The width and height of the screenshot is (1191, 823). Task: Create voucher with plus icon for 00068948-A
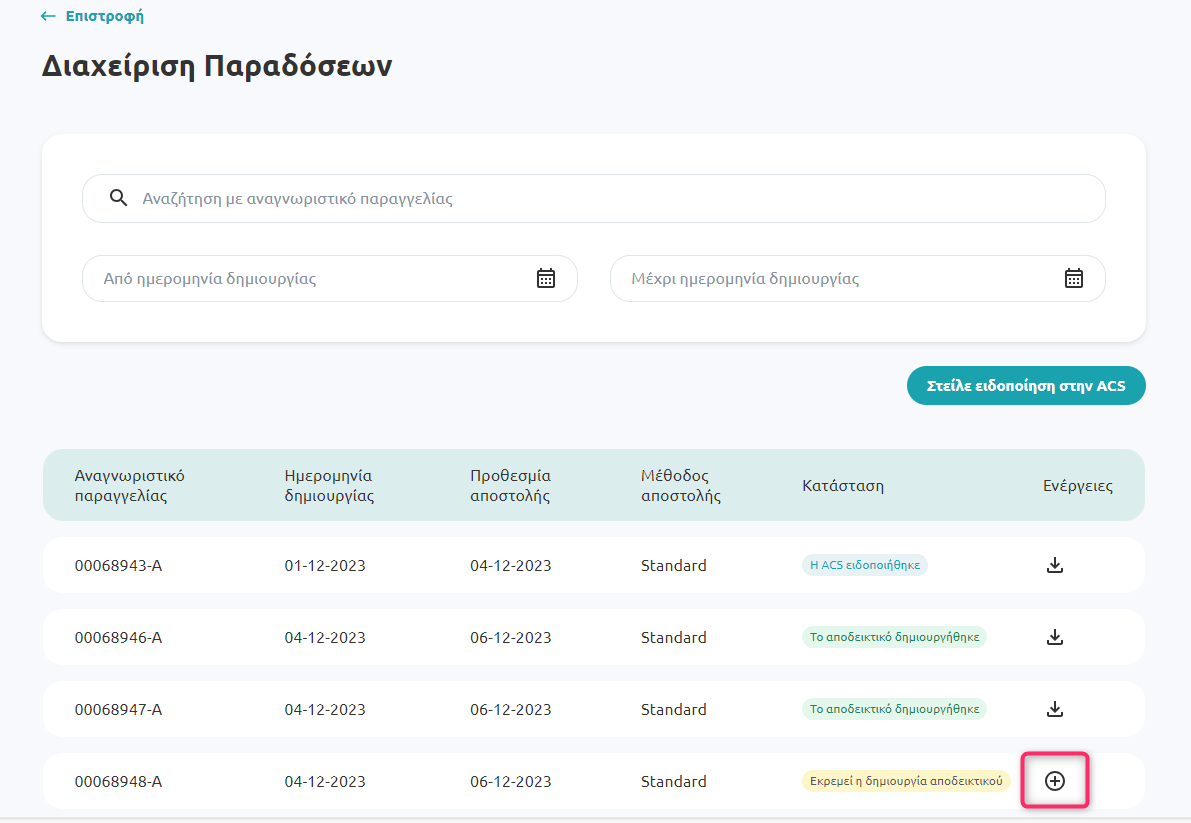[1055, 780]
